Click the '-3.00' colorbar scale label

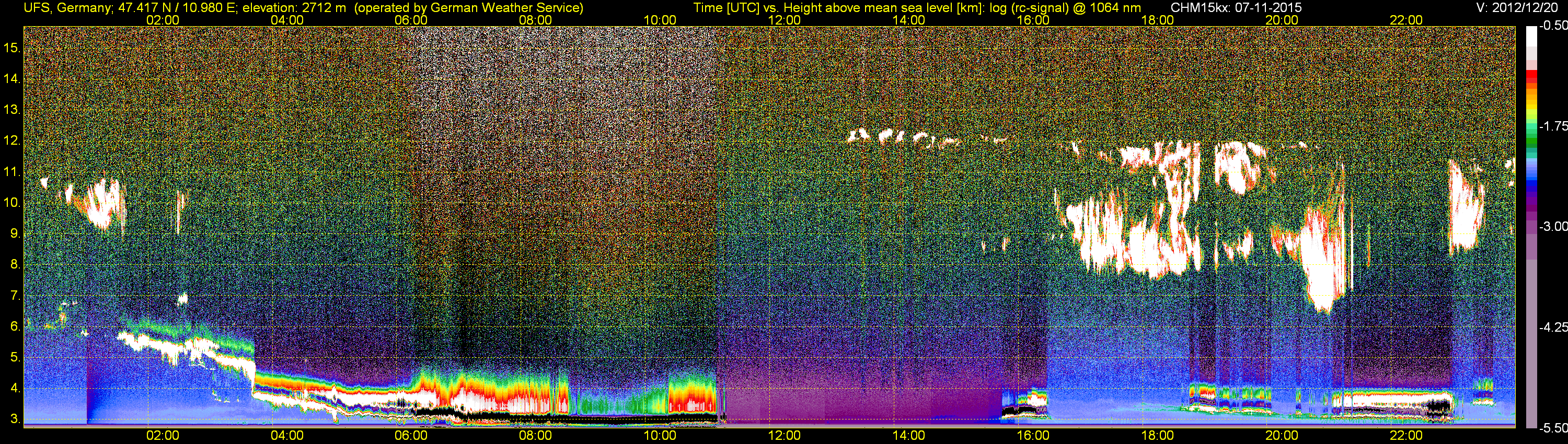1553,227
